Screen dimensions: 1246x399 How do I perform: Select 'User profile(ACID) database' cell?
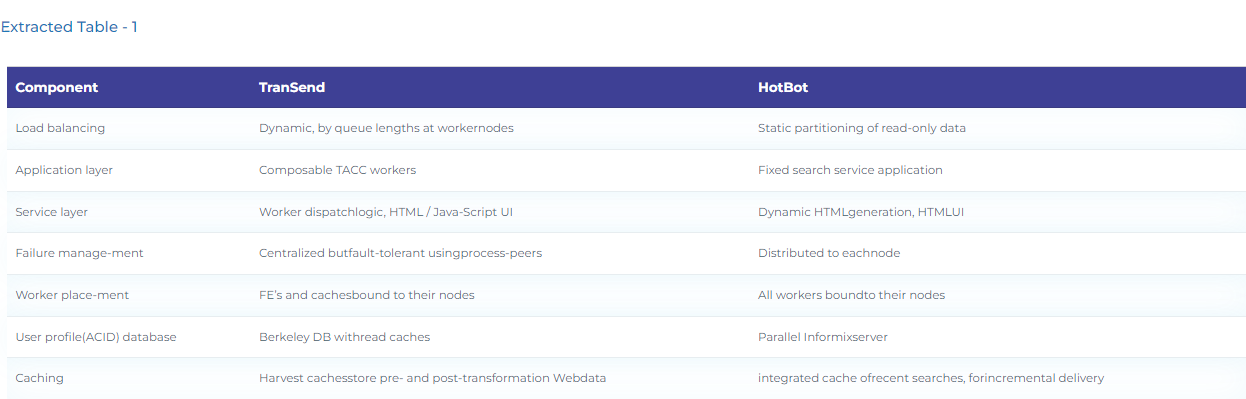pyautogui.click(x=96, y=337)
